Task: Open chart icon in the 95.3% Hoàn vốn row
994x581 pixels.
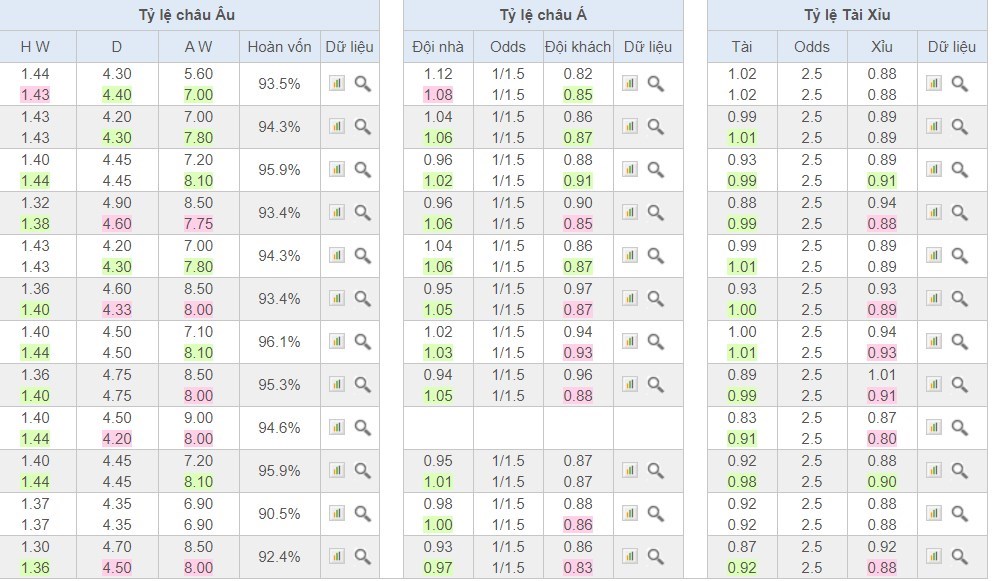Action: click(337, 385)
